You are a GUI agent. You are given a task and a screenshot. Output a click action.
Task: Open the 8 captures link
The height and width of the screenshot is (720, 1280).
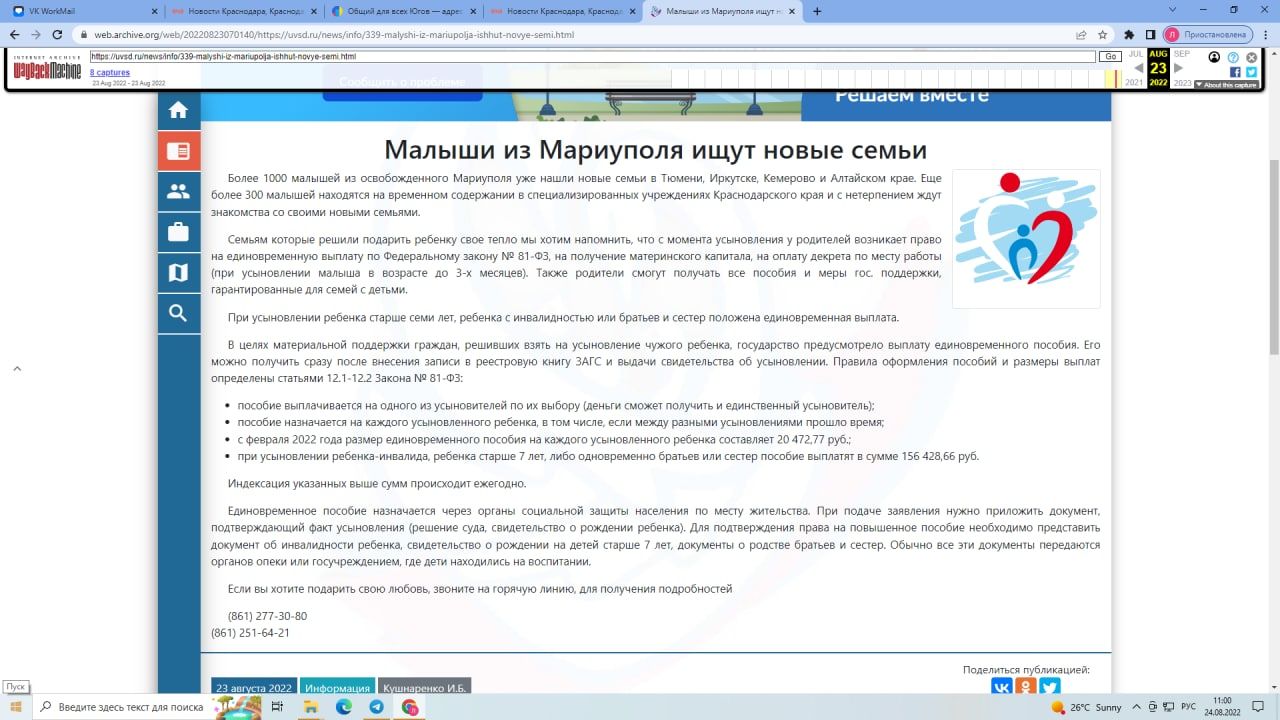pos(108,72)
